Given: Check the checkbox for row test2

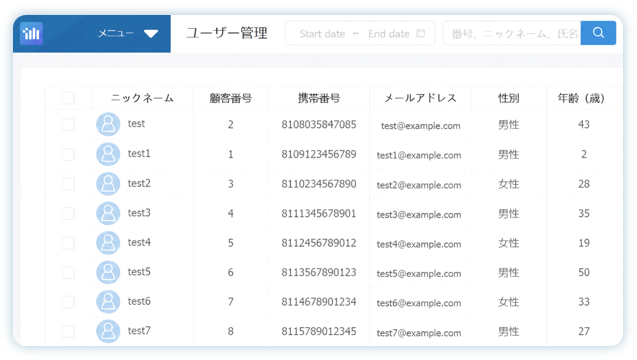Looking at the screenshot, I should (68, 184).
